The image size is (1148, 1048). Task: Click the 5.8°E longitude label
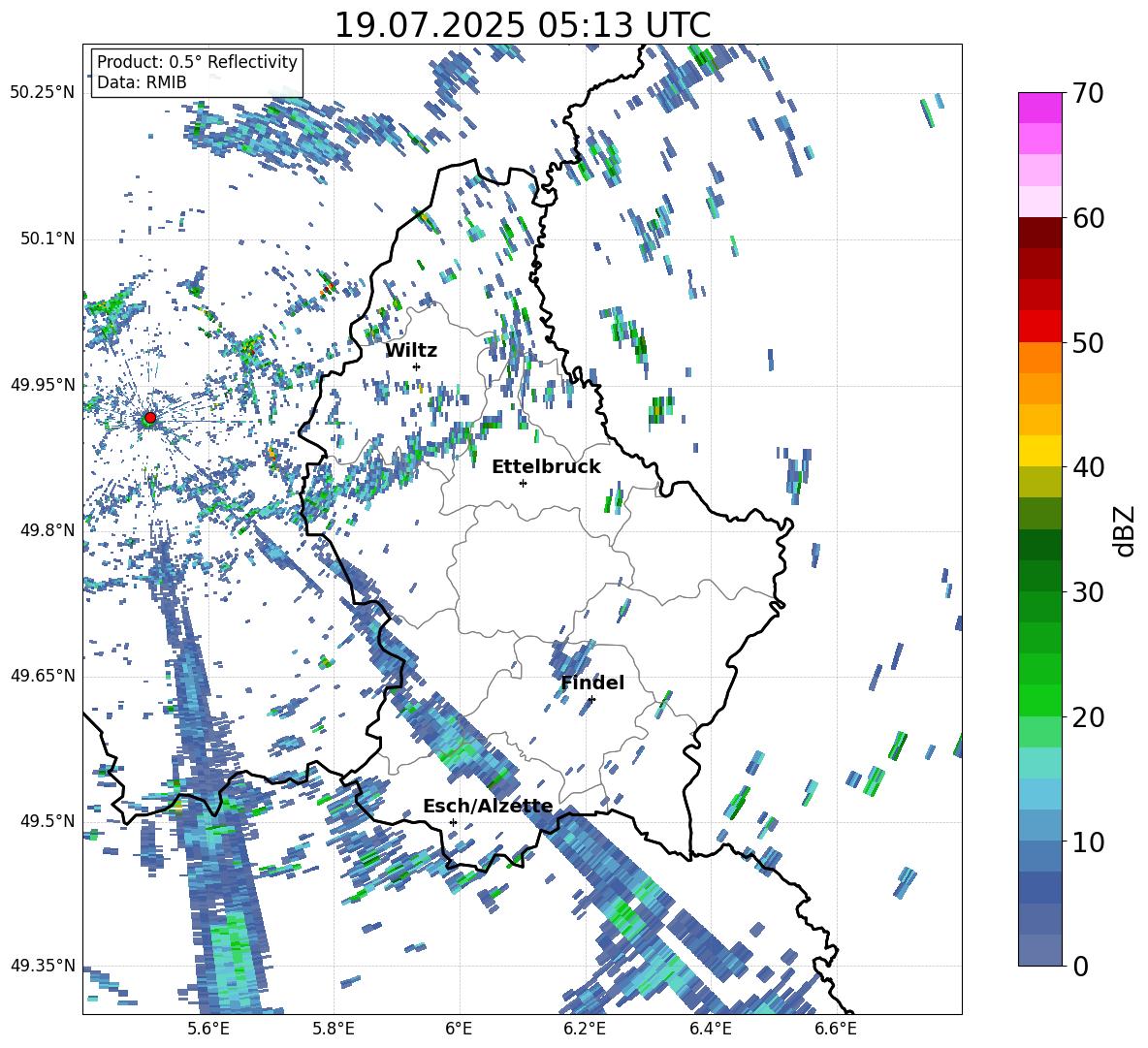[334, 1029]
